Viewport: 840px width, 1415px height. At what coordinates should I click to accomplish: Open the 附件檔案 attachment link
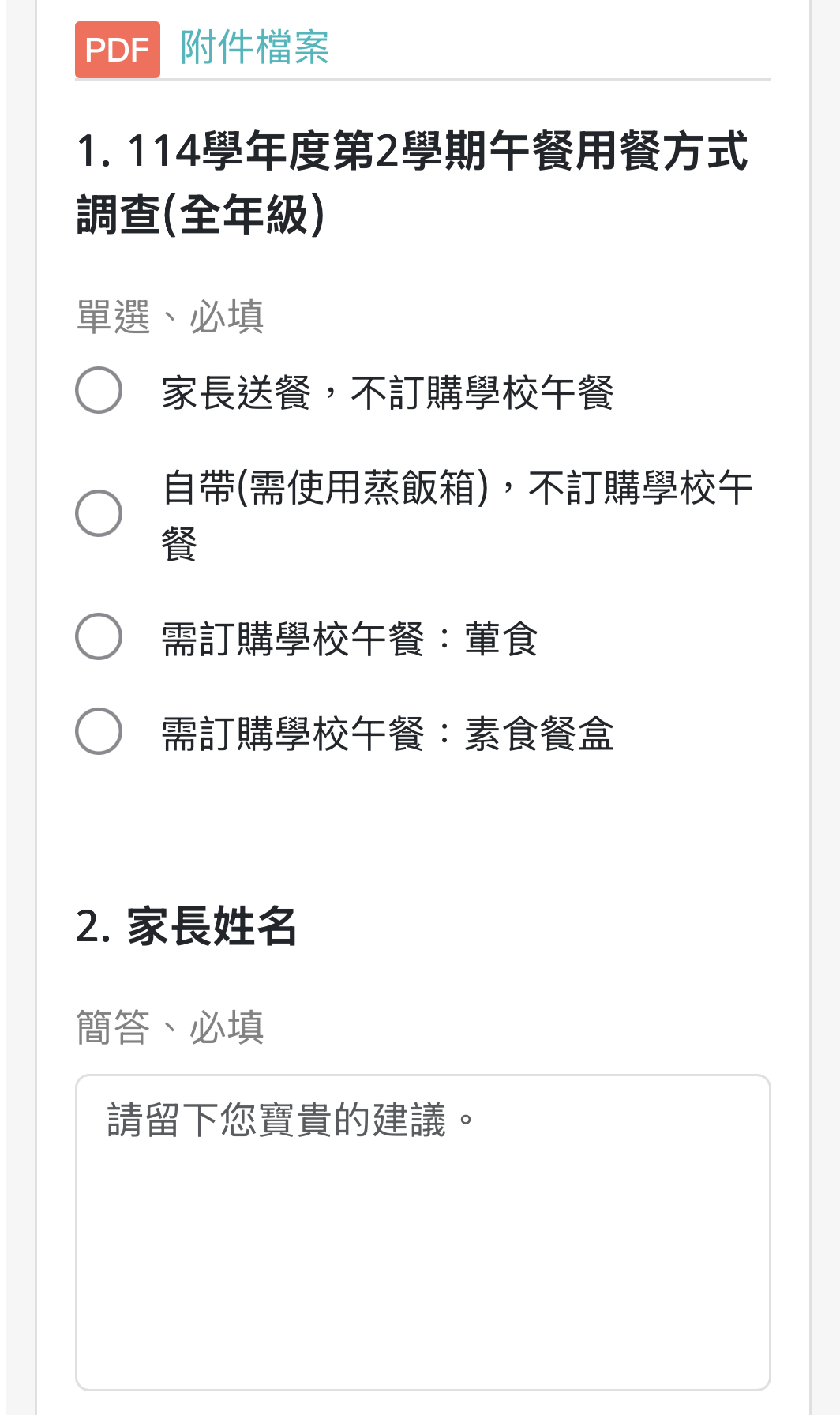coord(254,47)
